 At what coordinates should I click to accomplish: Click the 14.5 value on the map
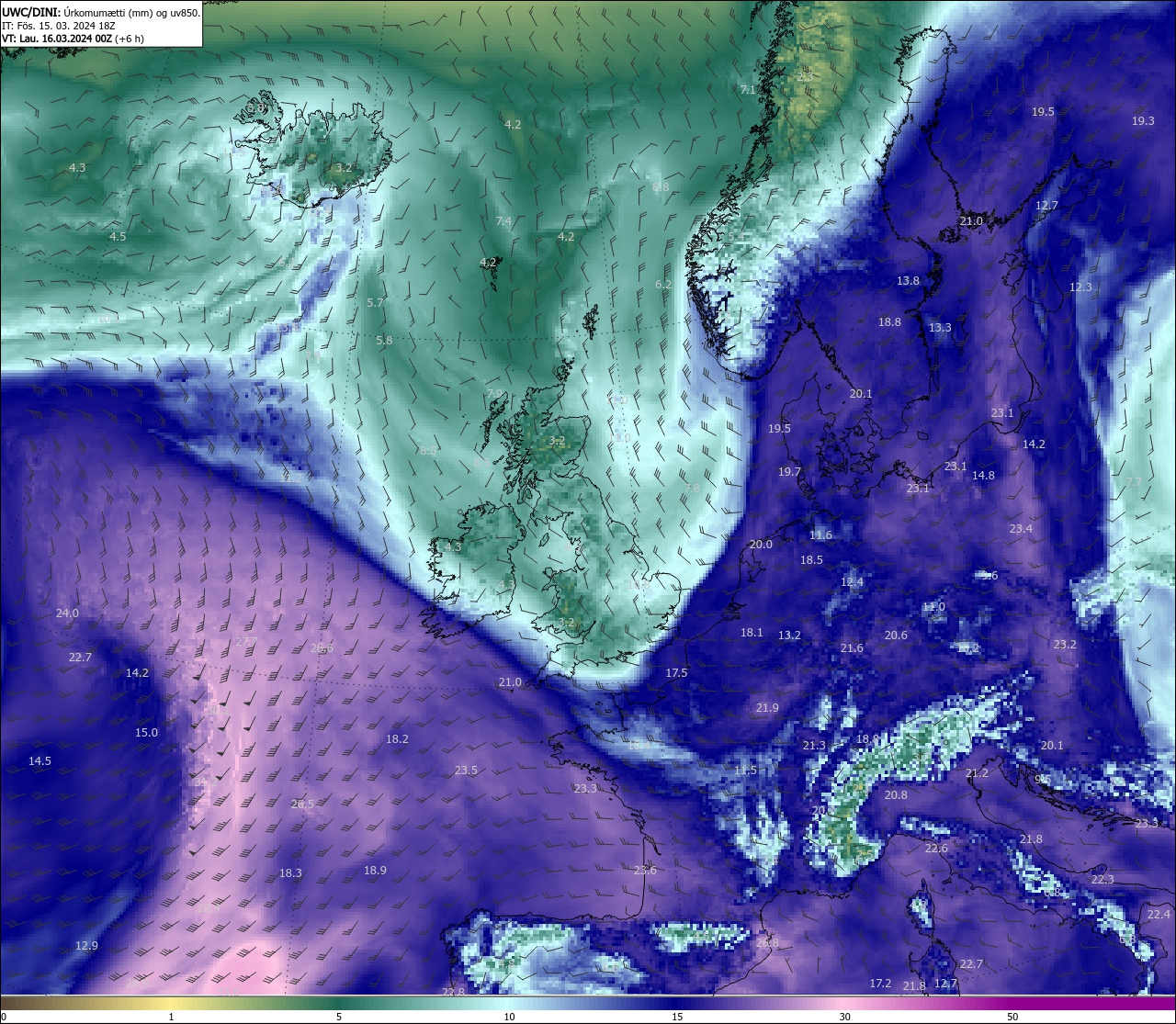click(x=40, y=761)
